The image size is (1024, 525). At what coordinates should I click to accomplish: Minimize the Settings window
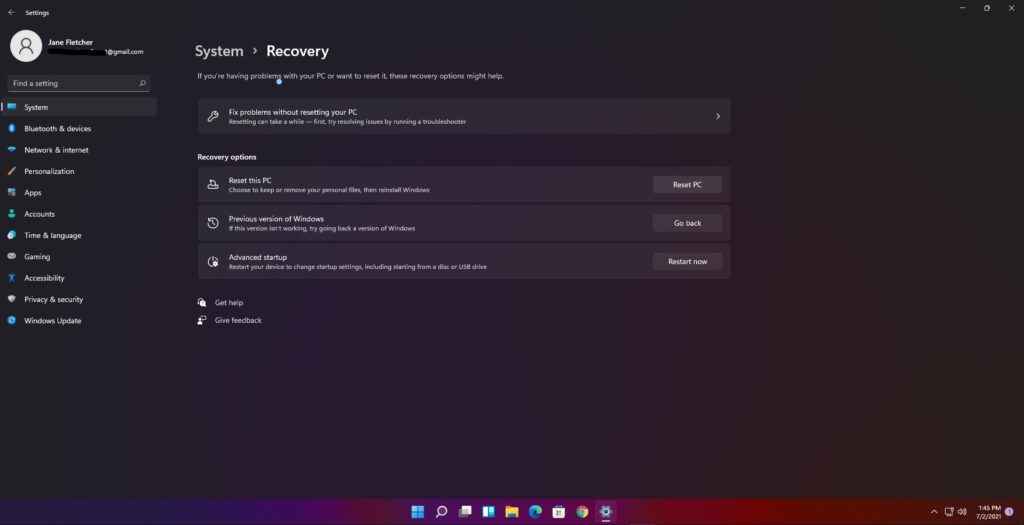(963, 8)
